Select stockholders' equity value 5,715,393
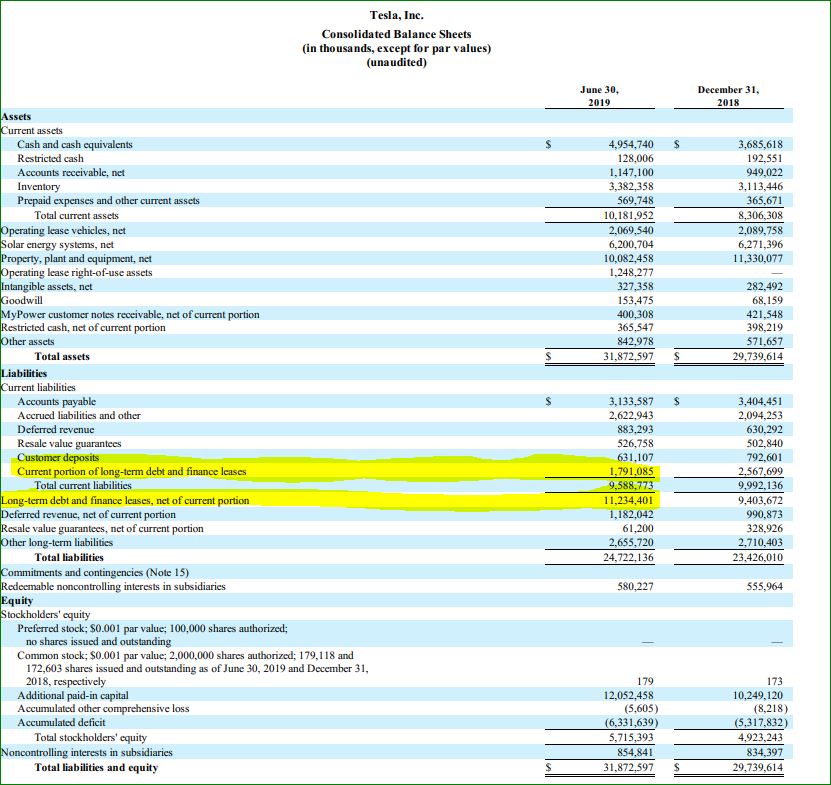This screenshot has width=831, height=785. [x=631, y=737]
